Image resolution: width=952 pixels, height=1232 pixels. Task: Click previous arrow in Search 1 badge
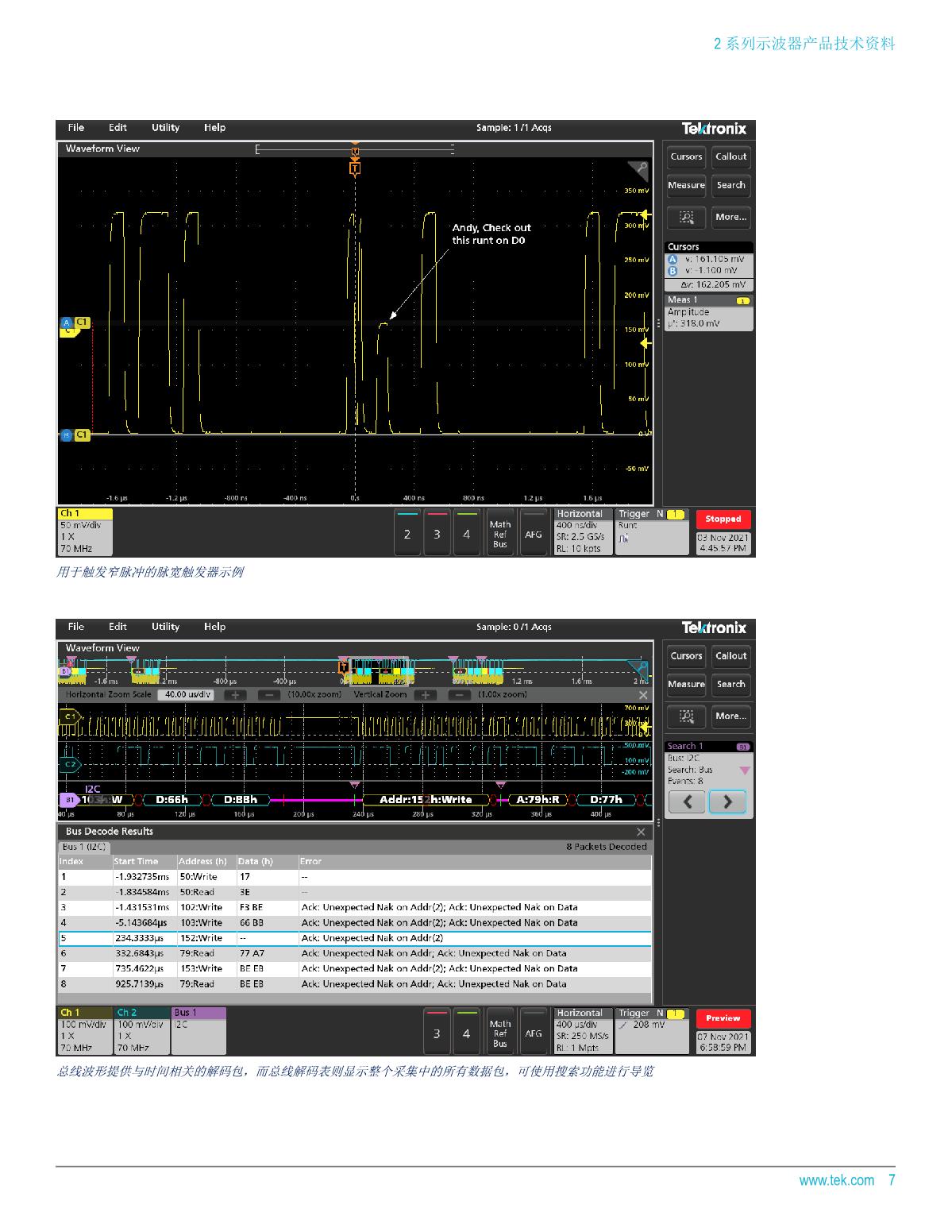pos(688,802)
